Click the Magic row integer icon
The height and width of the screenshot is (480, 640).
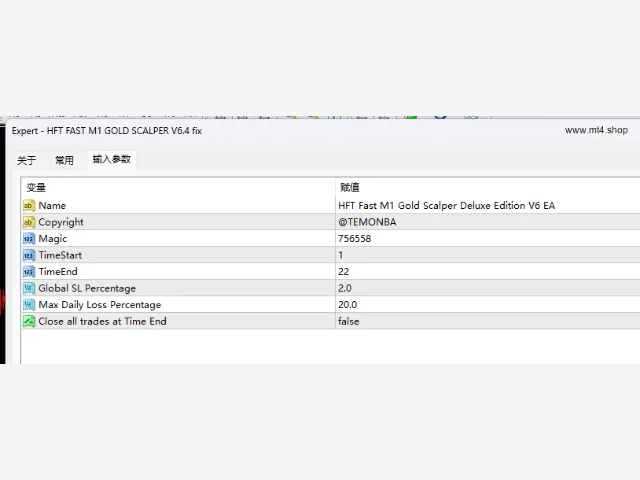(29, 239)
